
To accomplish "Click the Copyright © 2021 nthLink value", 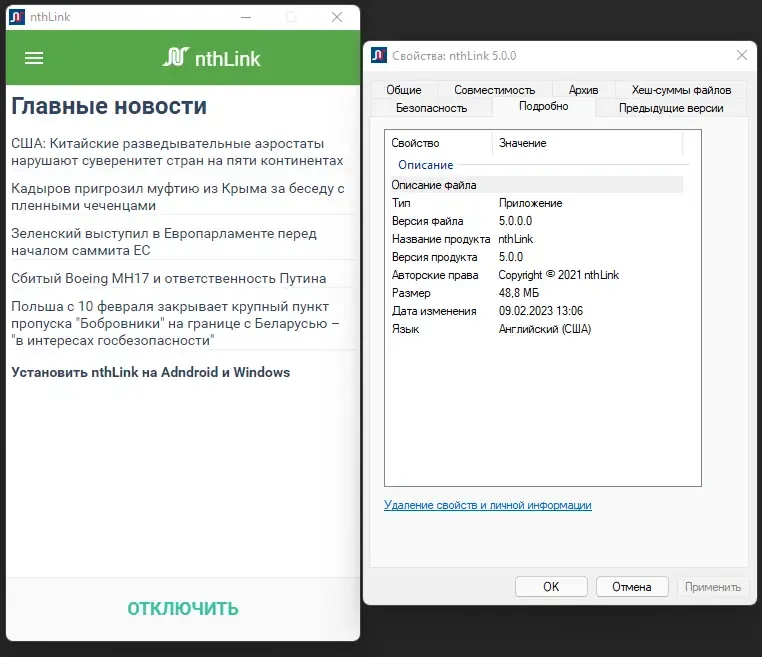I will (558, 275).
